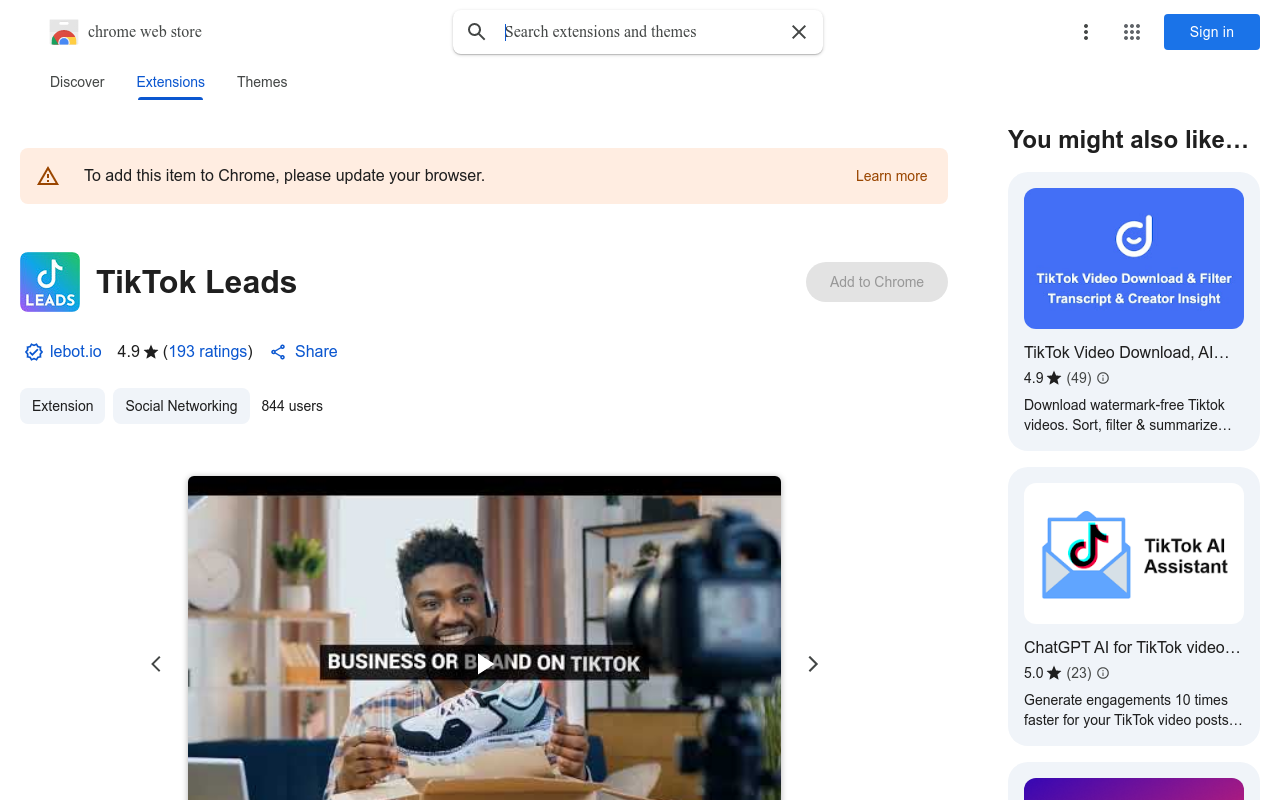Click the verified publisher badge icon

34,352
